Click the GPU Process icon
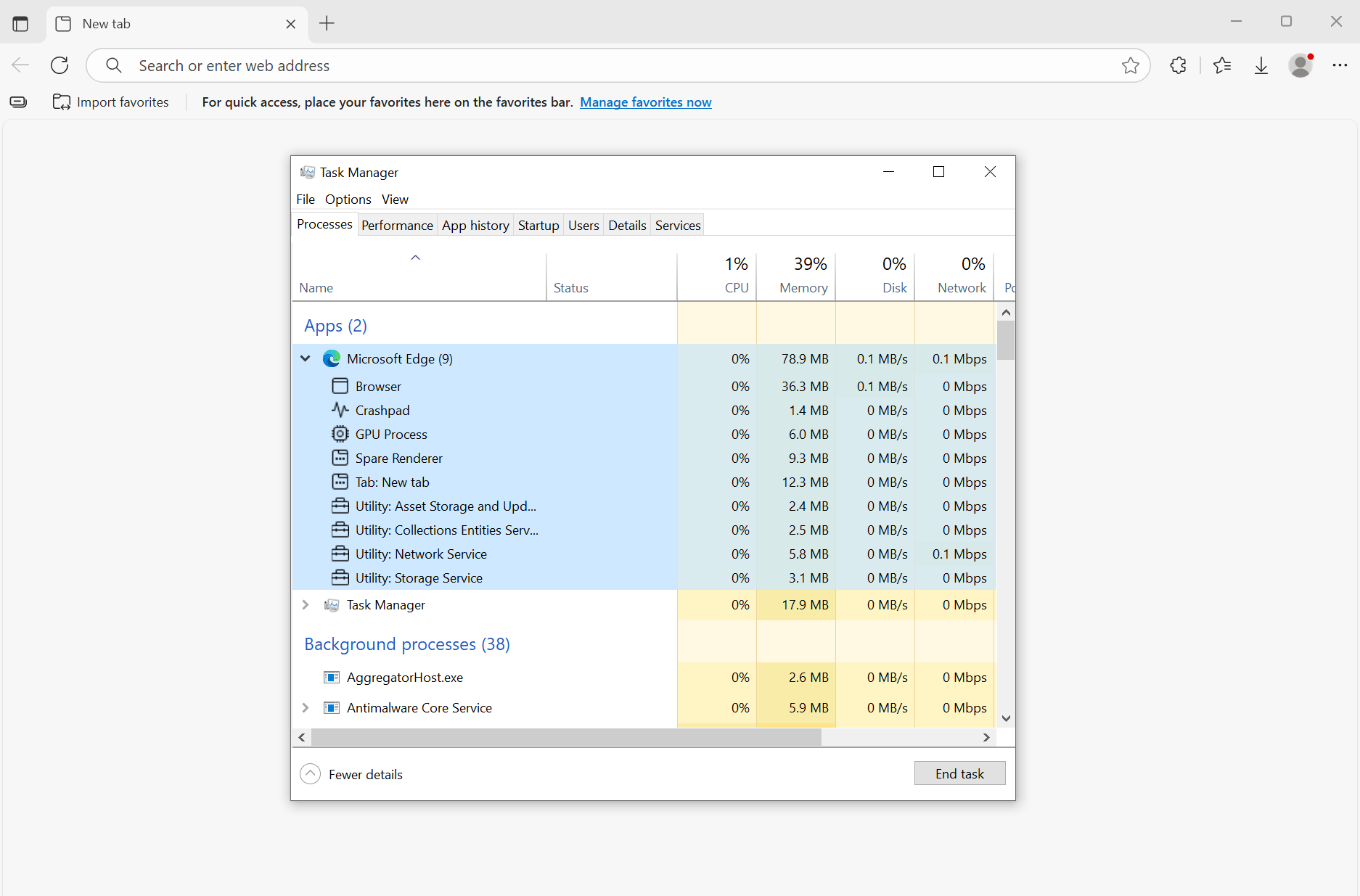The width and height of the screenshot is (1360, 896). pos(340,434)
